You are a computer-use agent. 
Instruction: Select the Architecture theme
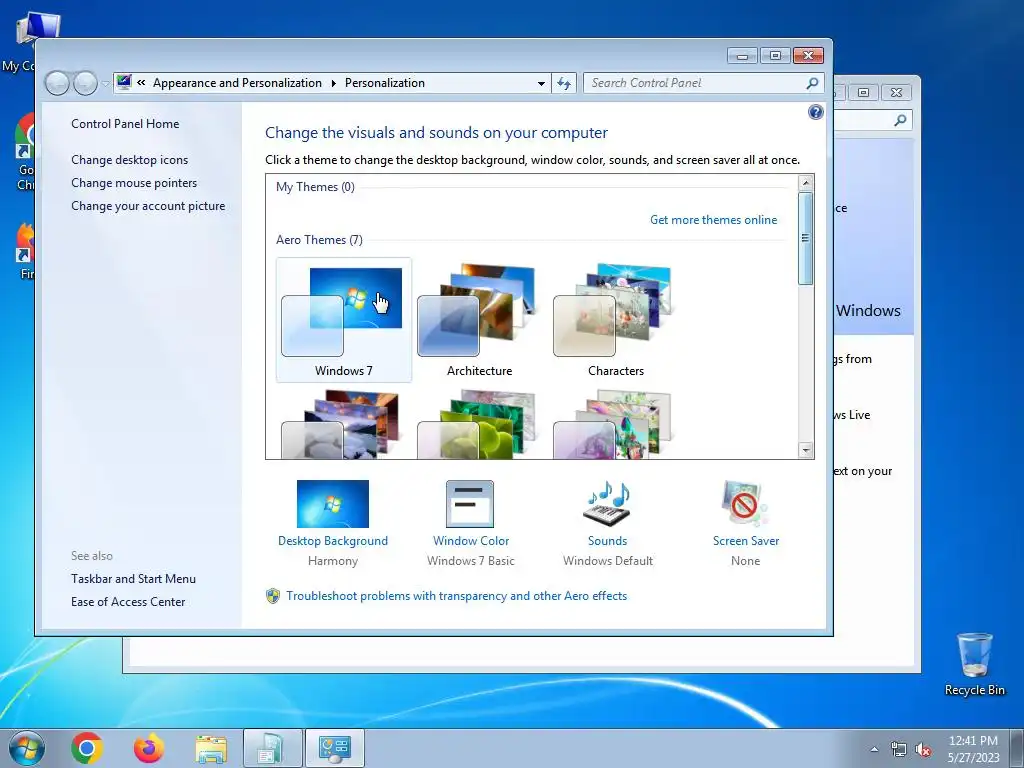tap(479, 320)
